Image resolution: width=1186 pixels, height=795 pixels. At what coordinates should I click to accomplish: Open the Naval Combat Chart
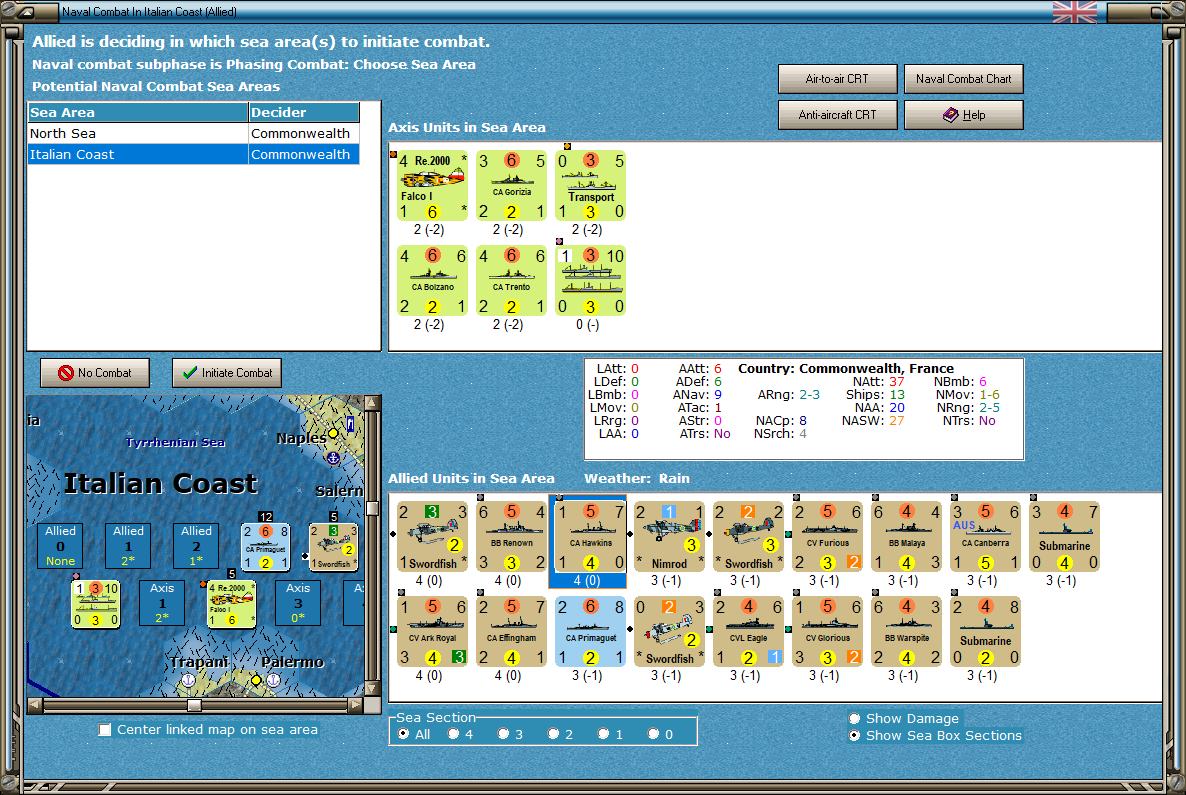[x=964, y=79]
